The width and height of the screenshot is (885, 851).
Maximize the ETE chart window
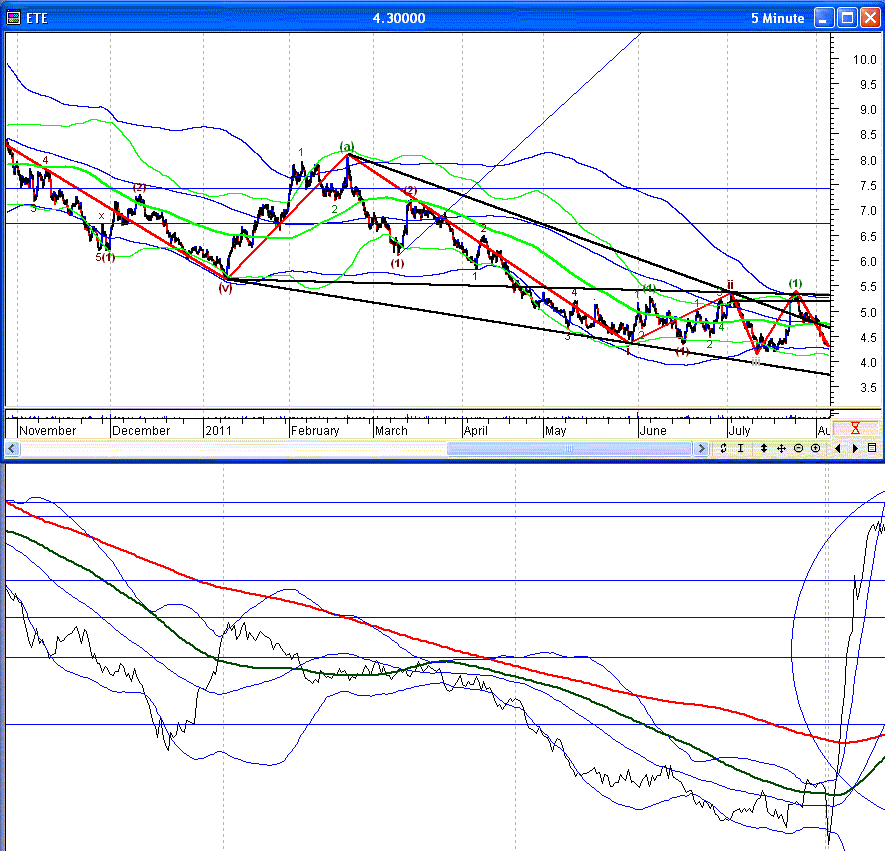point(847,18)
